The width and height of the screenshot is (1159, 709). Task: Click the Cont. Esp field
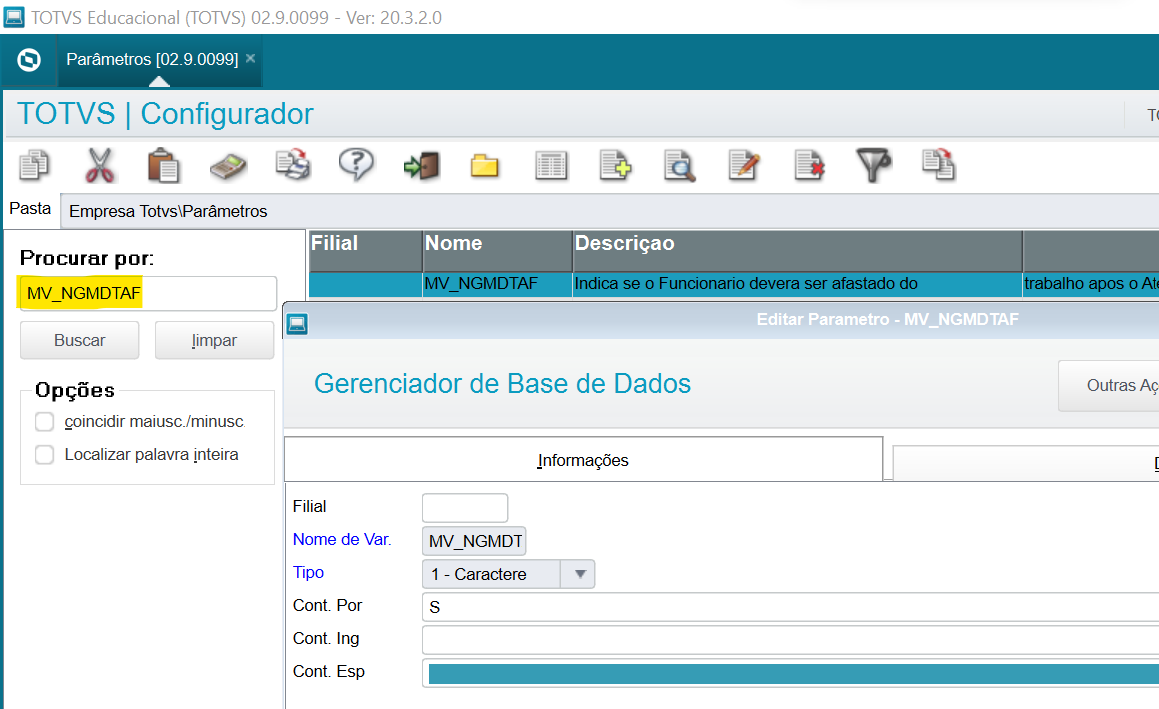(x=790, y=673)
